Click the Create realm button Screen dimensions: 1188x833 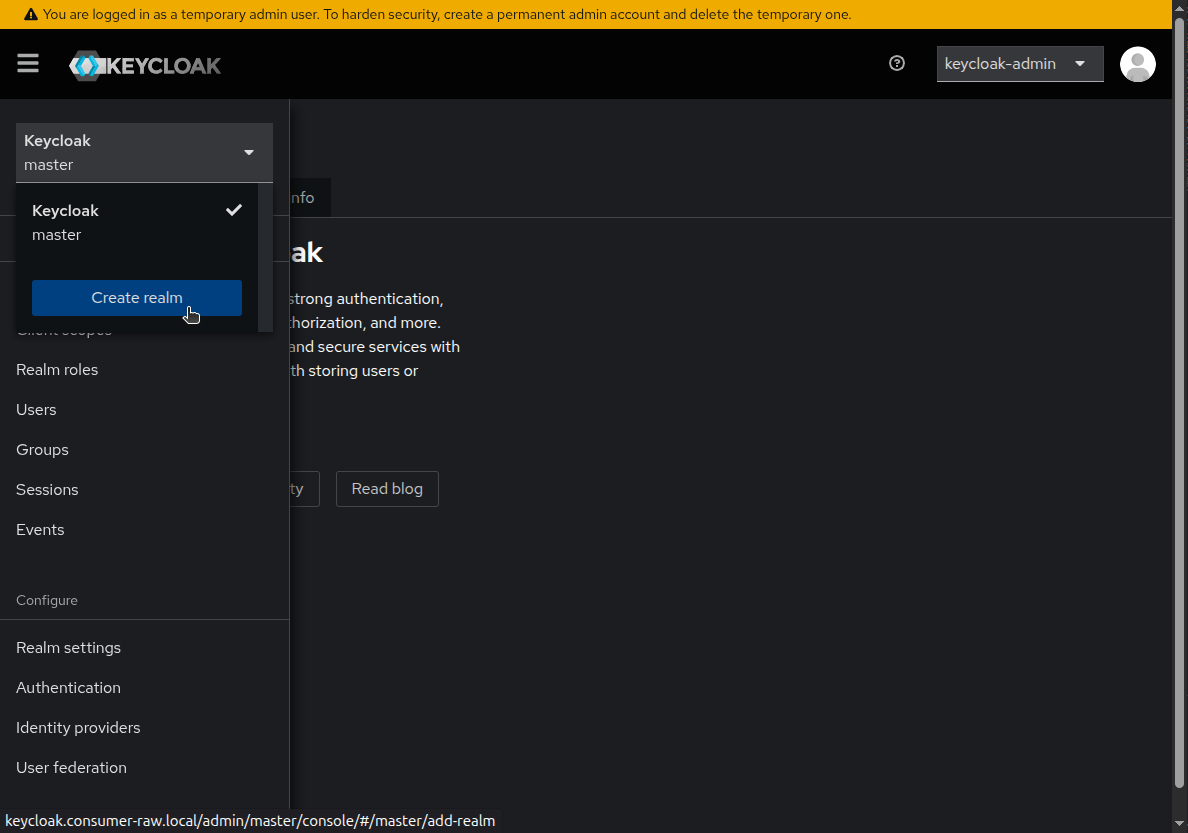pyautogui.click(x=137, y=298)
